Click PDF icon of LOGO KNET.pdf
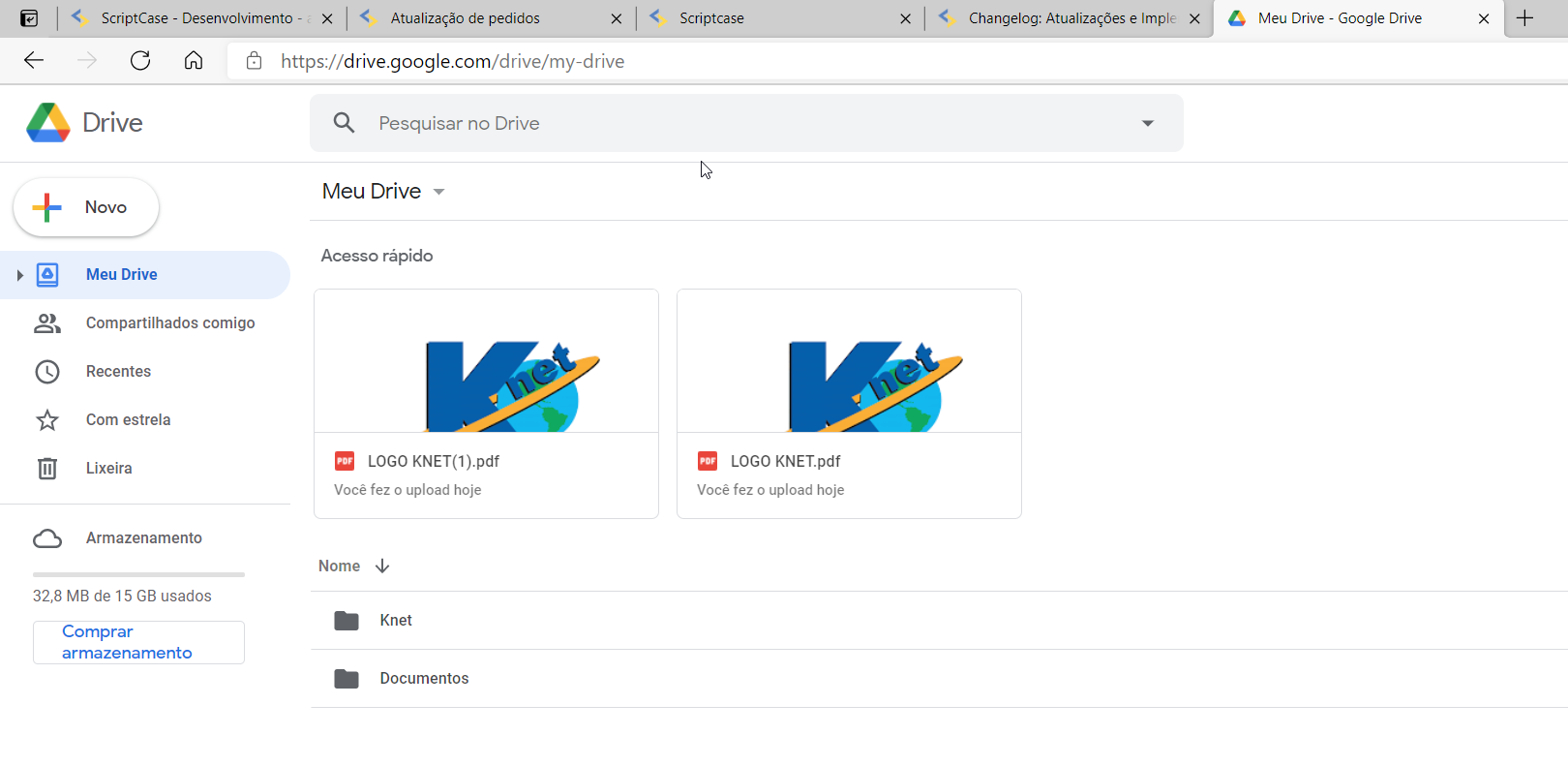Viewport: 1568px width, 766px height. 708,461
